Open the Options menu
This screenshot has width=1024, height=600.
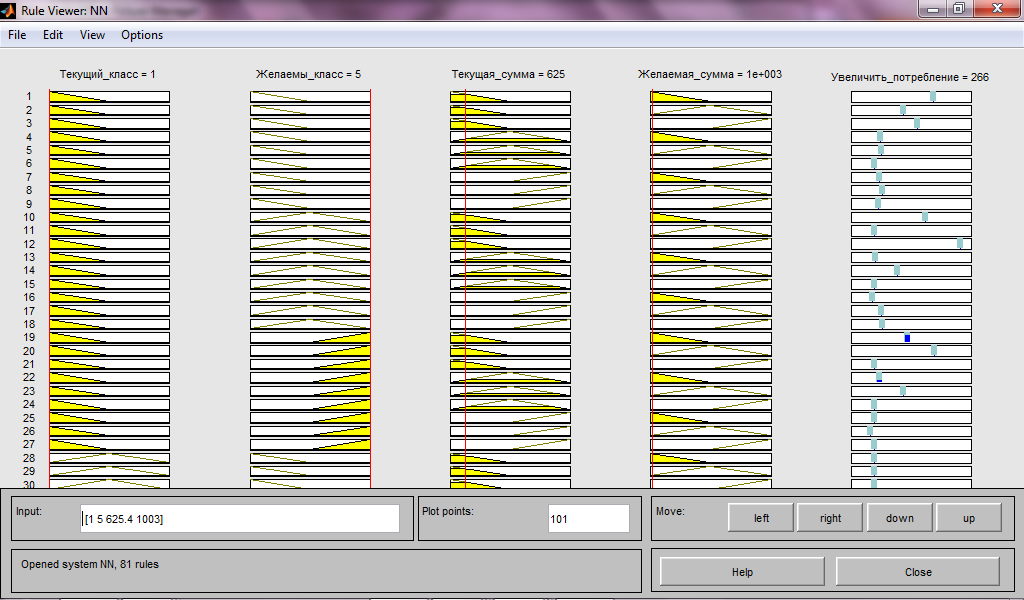click(142, 35)
